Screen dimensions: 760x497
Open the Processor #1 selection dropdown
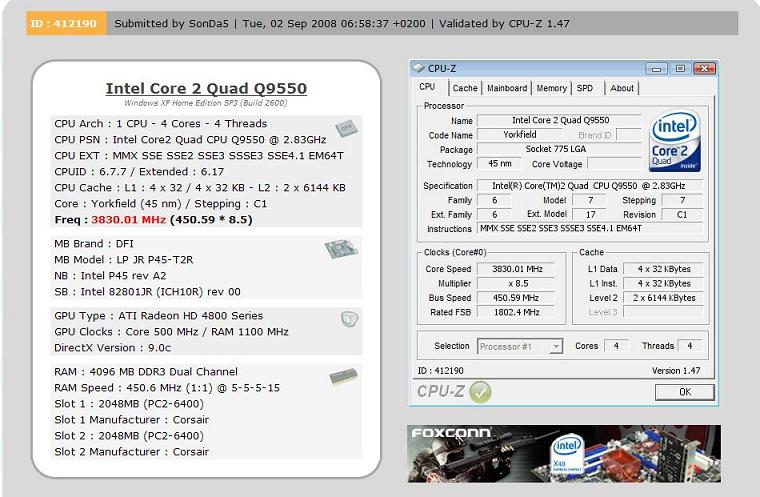(556, 346)
